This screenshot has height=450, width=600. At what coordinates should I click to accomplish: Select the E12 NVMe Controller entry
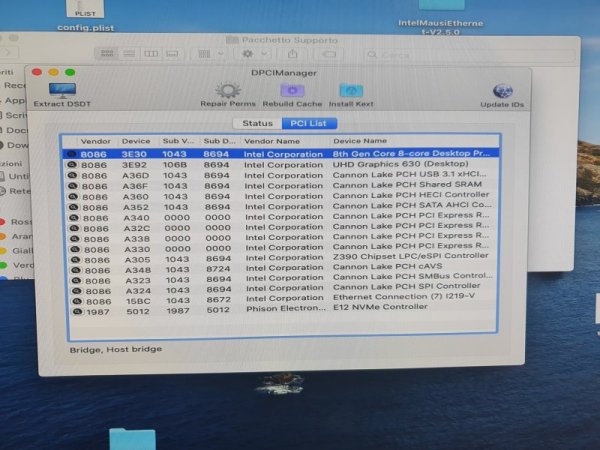pos(380,307)
